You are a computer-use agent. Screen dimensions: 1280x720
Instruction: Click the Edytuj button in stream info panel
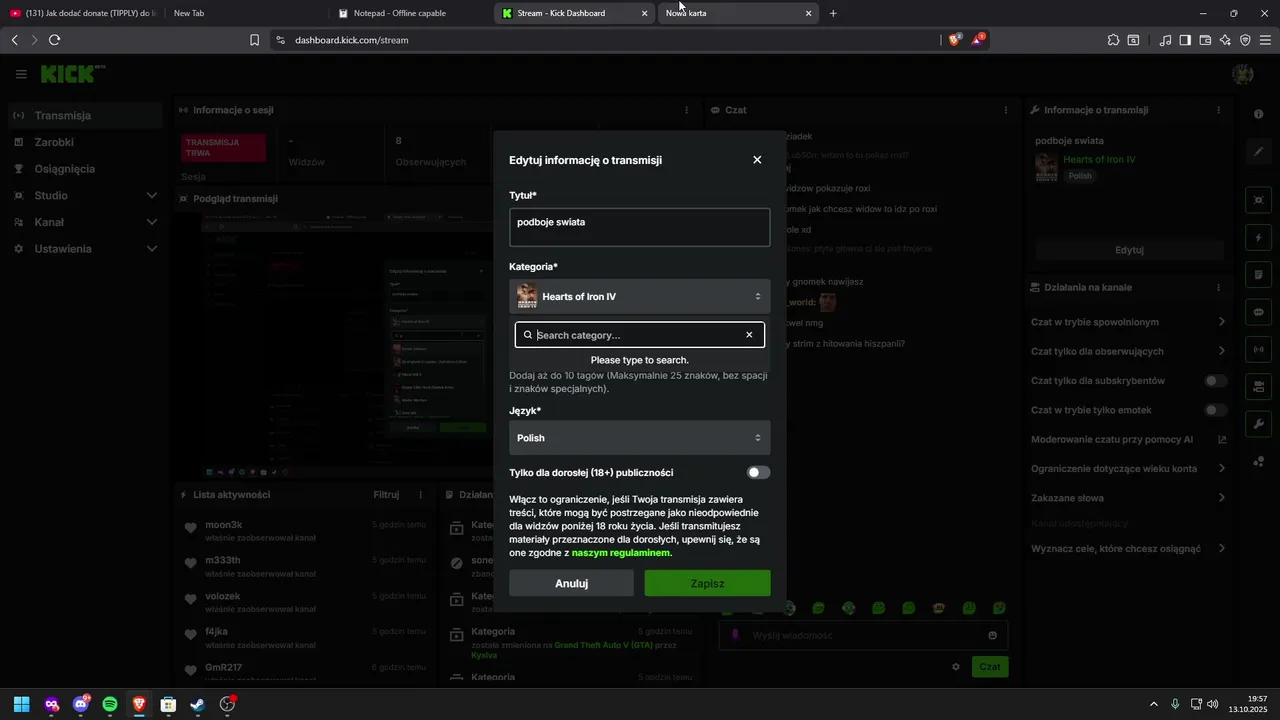1129,250
